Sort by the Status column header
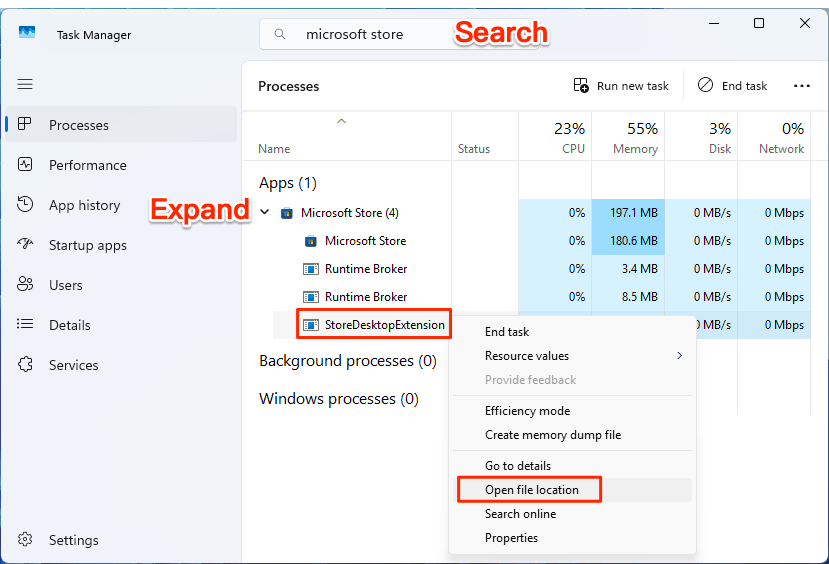This screenshot has width=829, height=564. [485, 136]
